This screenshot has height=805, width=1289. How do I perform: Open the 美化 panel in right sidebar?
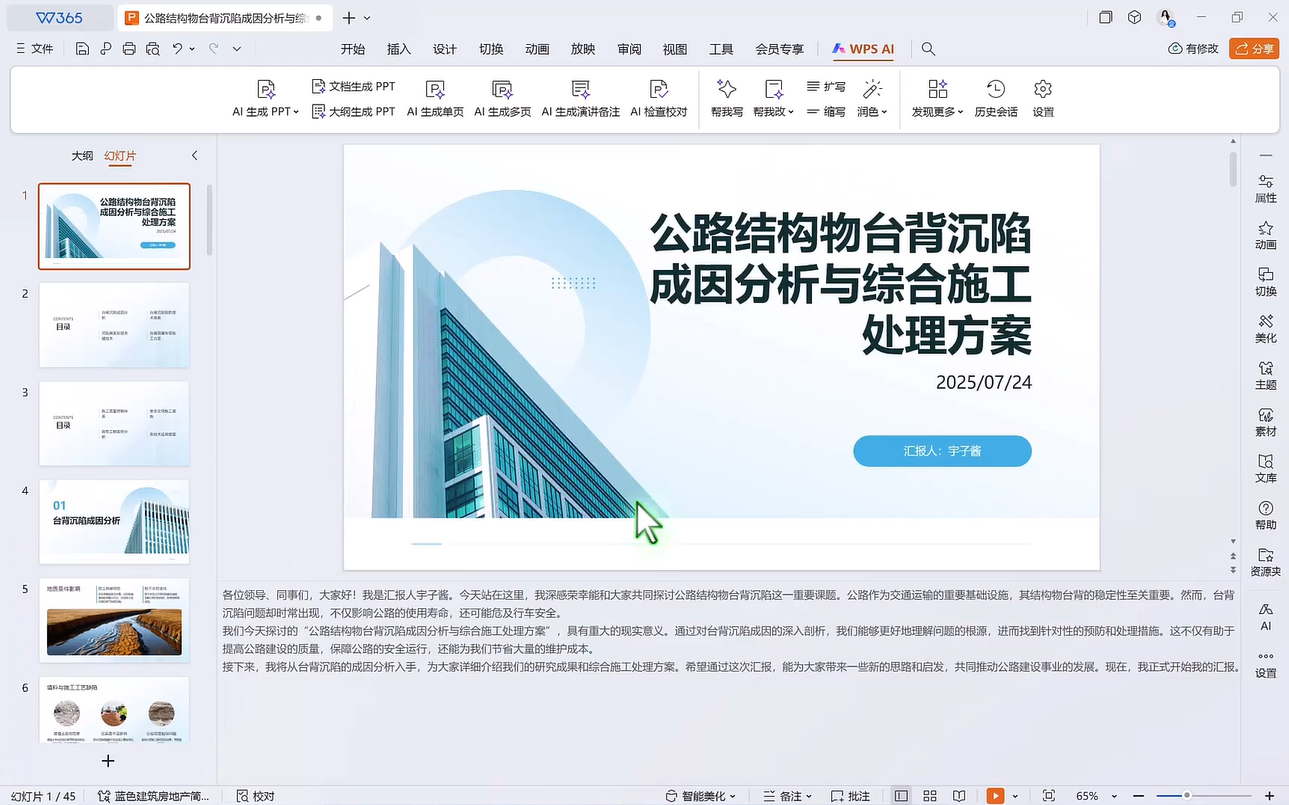[x=1265, y=328]
